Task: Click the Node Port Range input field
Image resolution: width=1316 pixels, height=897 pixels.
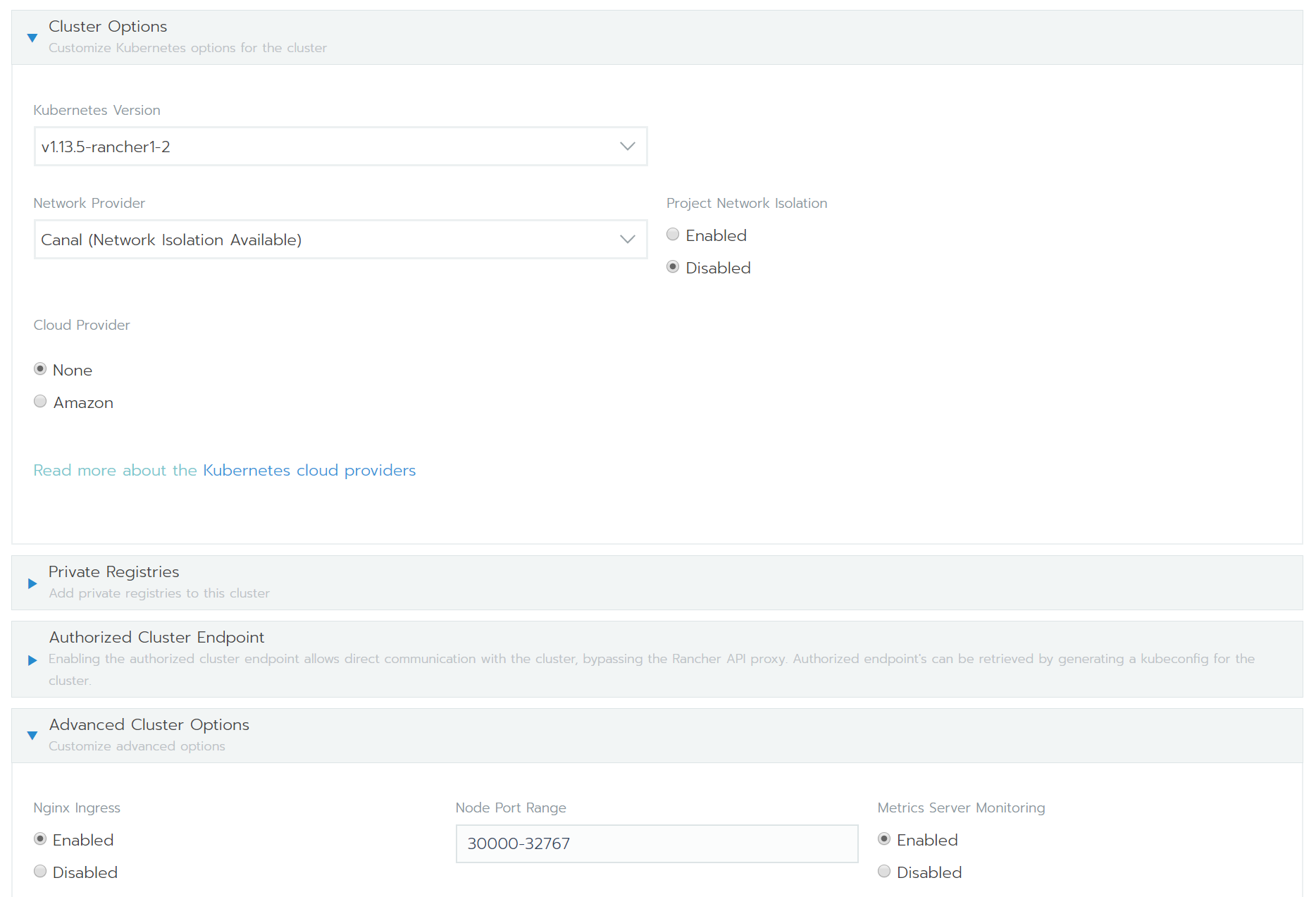Action: (x=657, y=843)
